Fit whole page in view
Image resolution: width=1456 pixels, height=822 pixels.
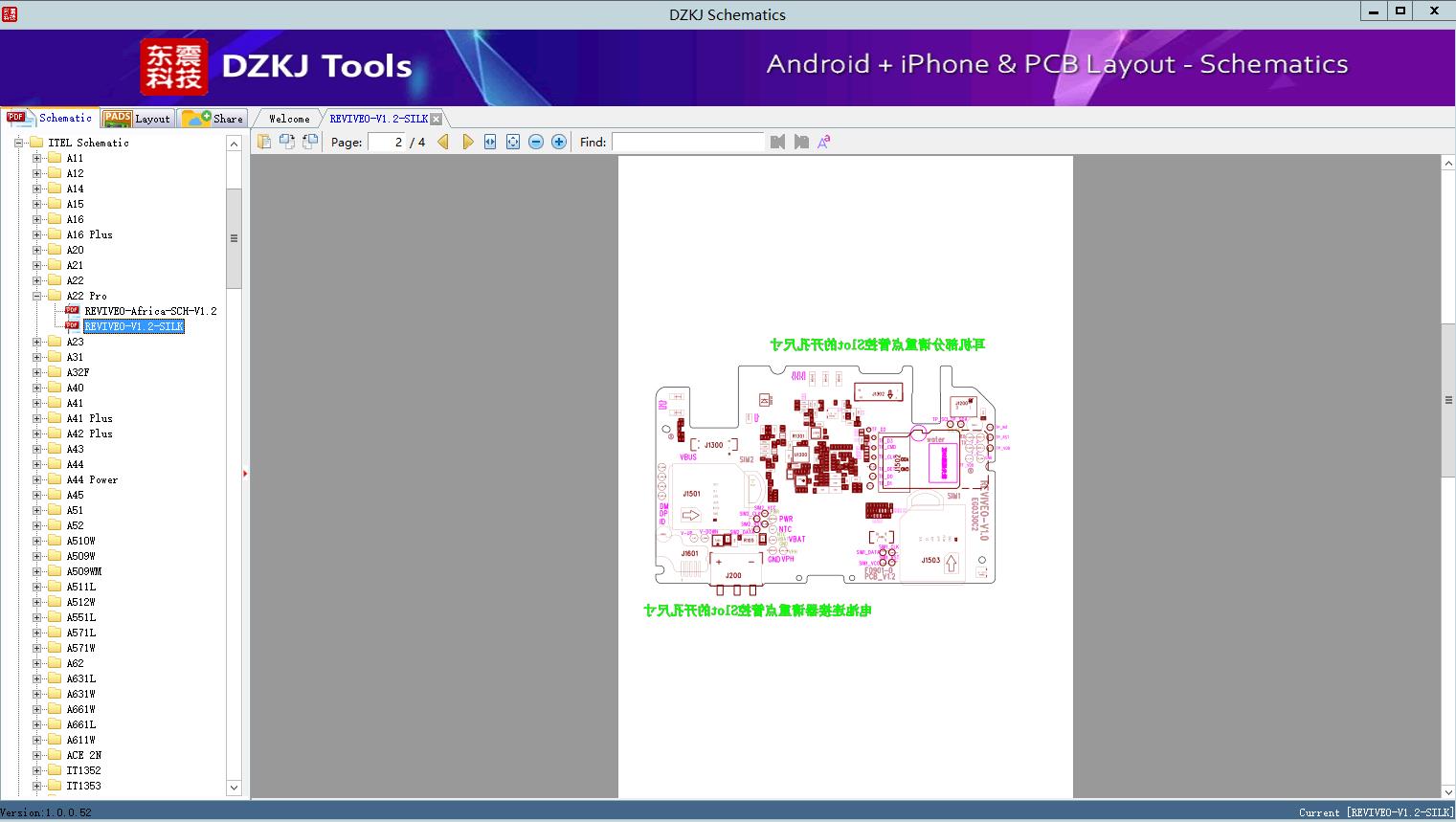tap(513, 142)
